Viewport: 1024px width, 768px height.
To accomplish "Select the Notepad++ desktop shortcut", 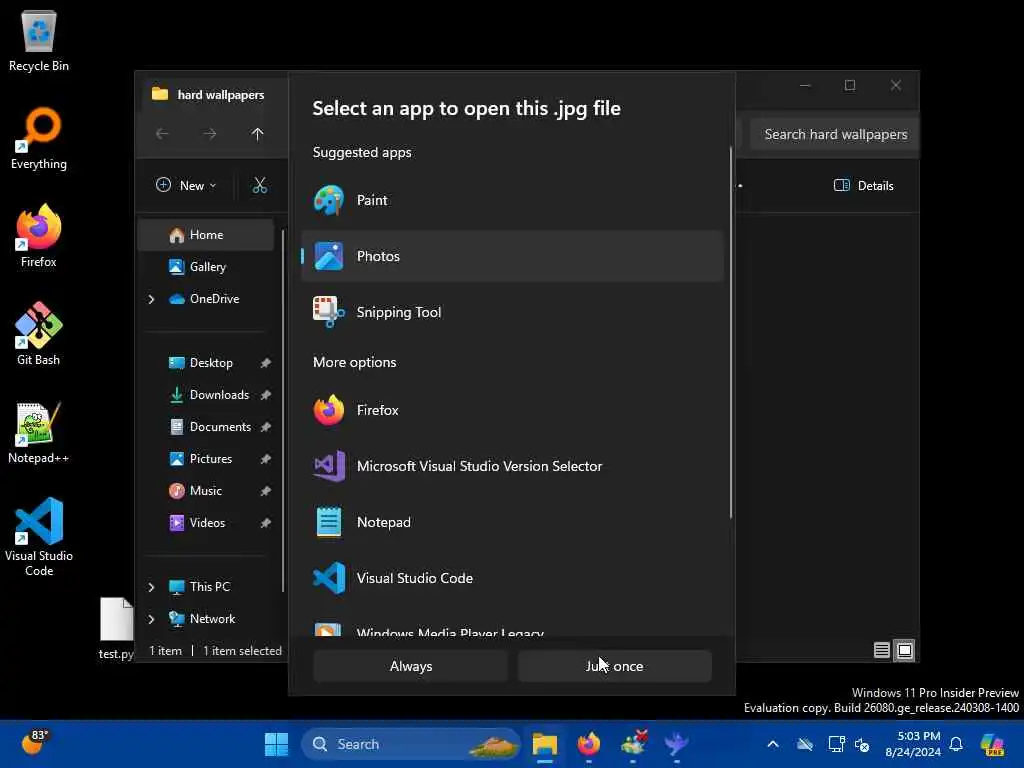I will pyautogui.click(x=39, y=433).
